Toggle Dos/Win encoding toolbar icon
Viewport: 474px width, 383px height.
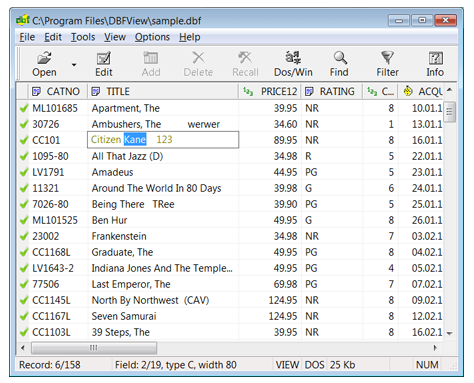click(x=293, y=64)
